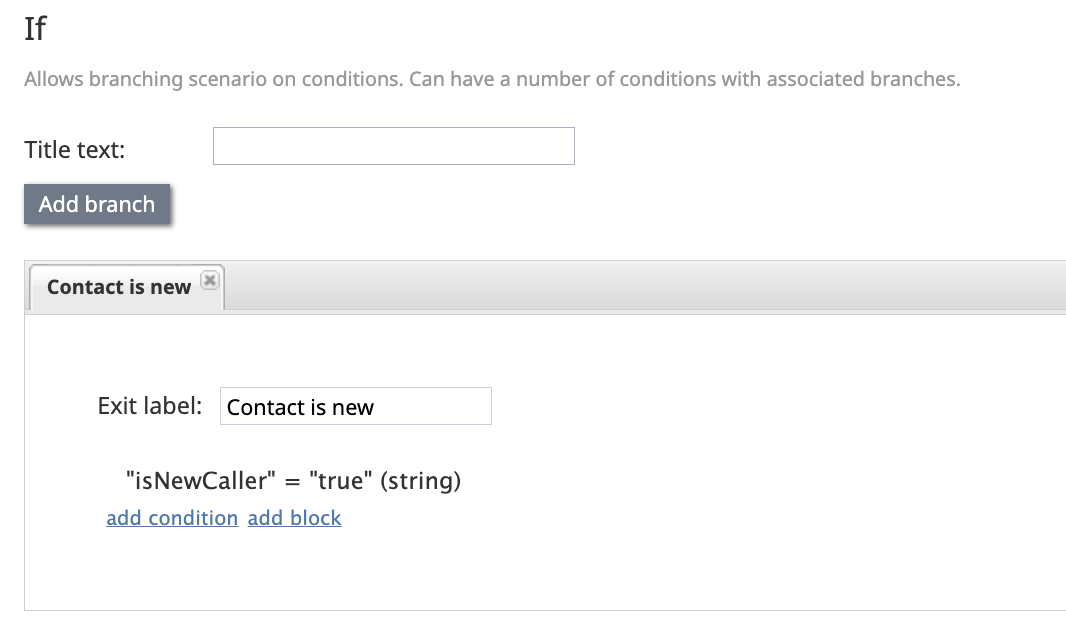Click the Exit label field showing Contact is new
This screenshot has width=1066, height=632.
pyautogui.click(x=355, y=406)
